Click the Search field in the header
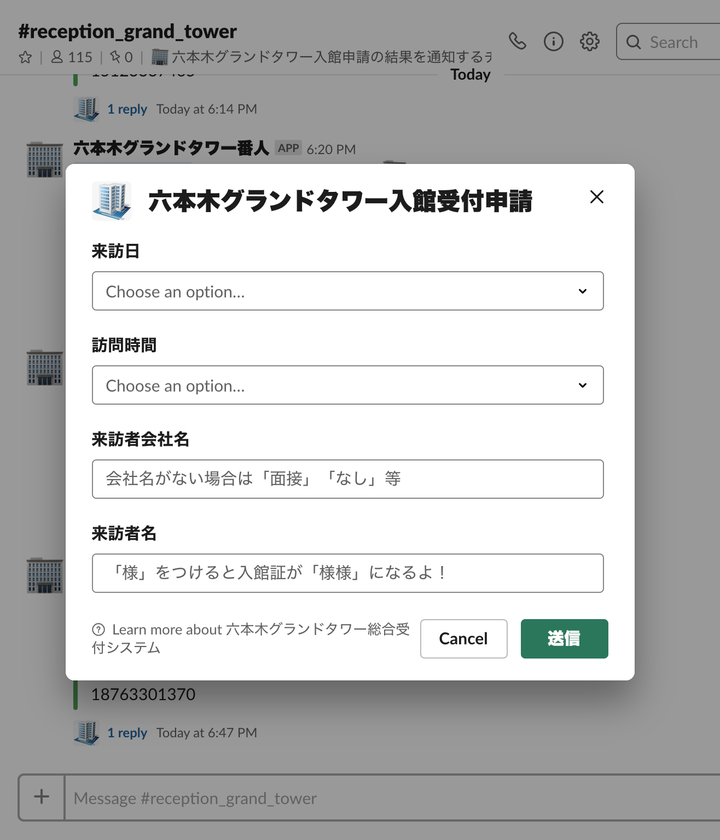The image size is (720, 840). (x=668, y=41)
